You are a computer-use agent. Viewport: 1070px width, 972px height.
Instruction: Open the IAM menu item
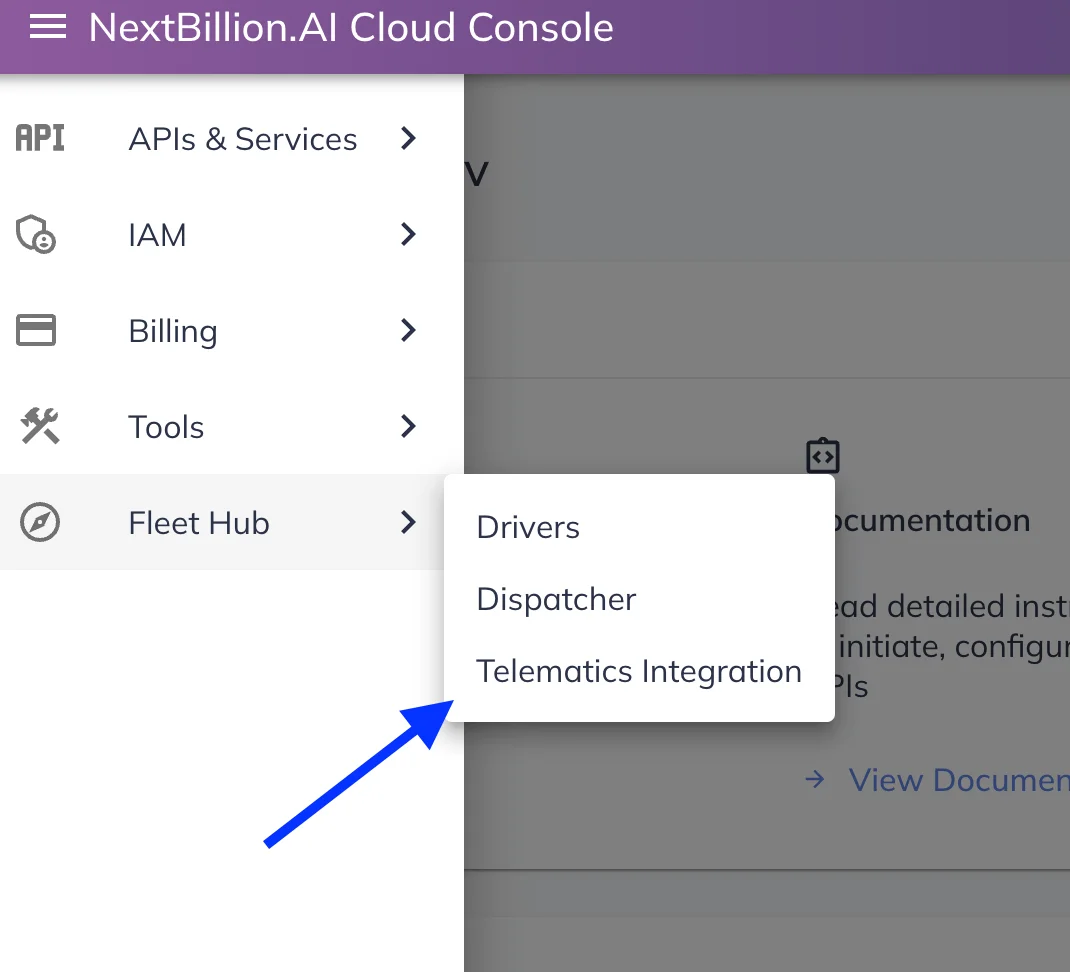coord(232,234)
